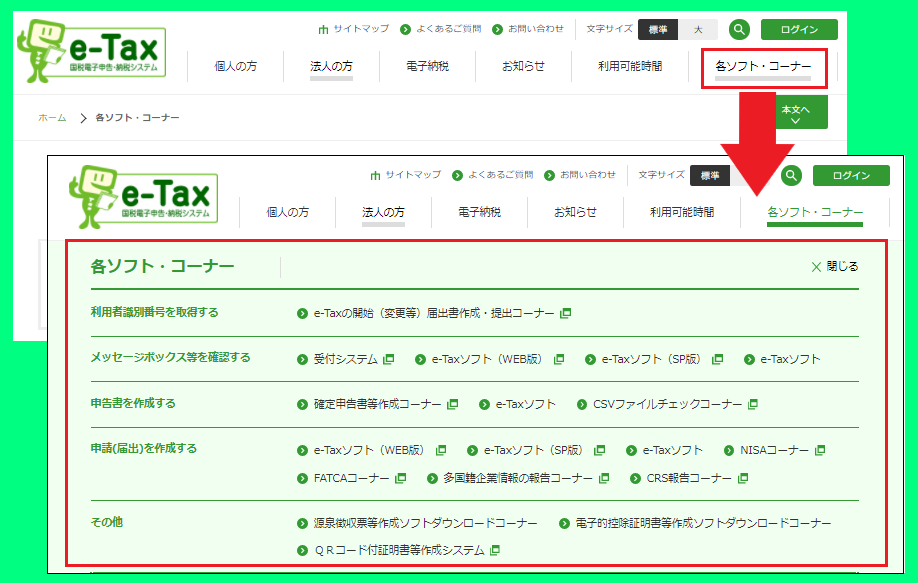Screen dimensions: 918x583
Task: Click the external-link icon beside CRS報告コーナー
Action: [x=743, y=478]
